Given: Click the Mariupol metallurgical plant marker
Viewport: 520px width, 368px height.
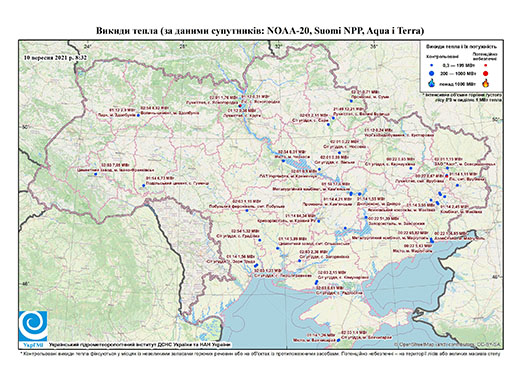Looking at the screenshot, I should (x=431, y=239).
